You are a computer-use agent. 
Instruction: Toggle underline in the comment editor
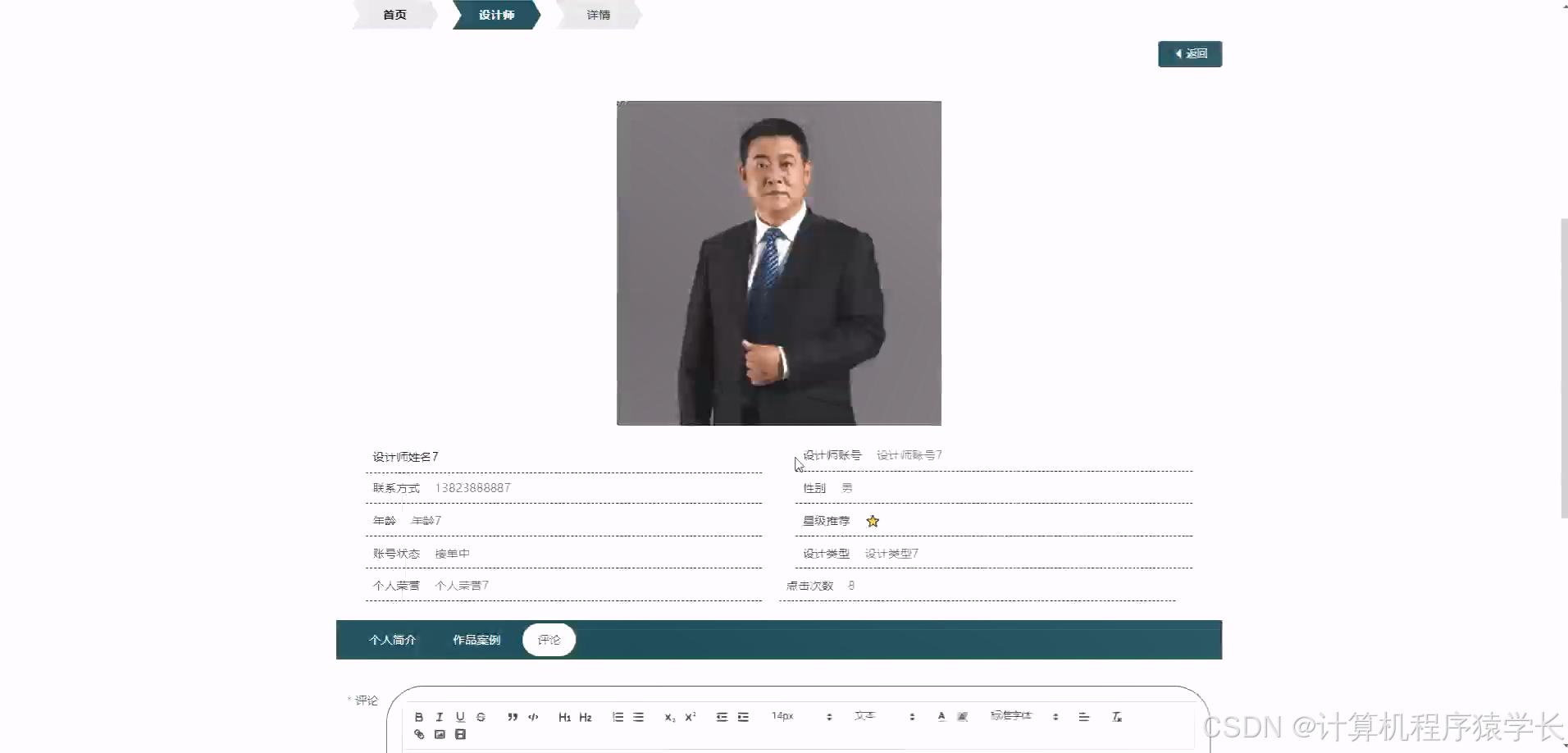pos(460,716)
